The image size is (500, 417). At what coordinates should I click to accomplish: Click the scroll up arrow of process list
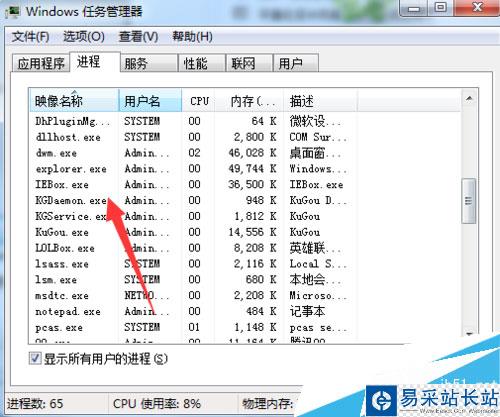tap(469, 98)
